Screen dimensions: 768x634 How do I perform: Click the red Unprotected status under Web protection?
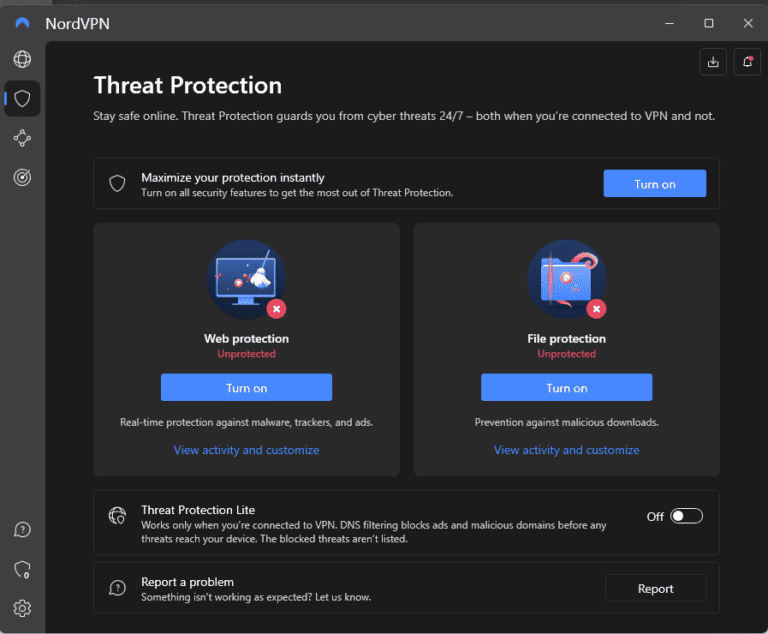tap(246, 354)
